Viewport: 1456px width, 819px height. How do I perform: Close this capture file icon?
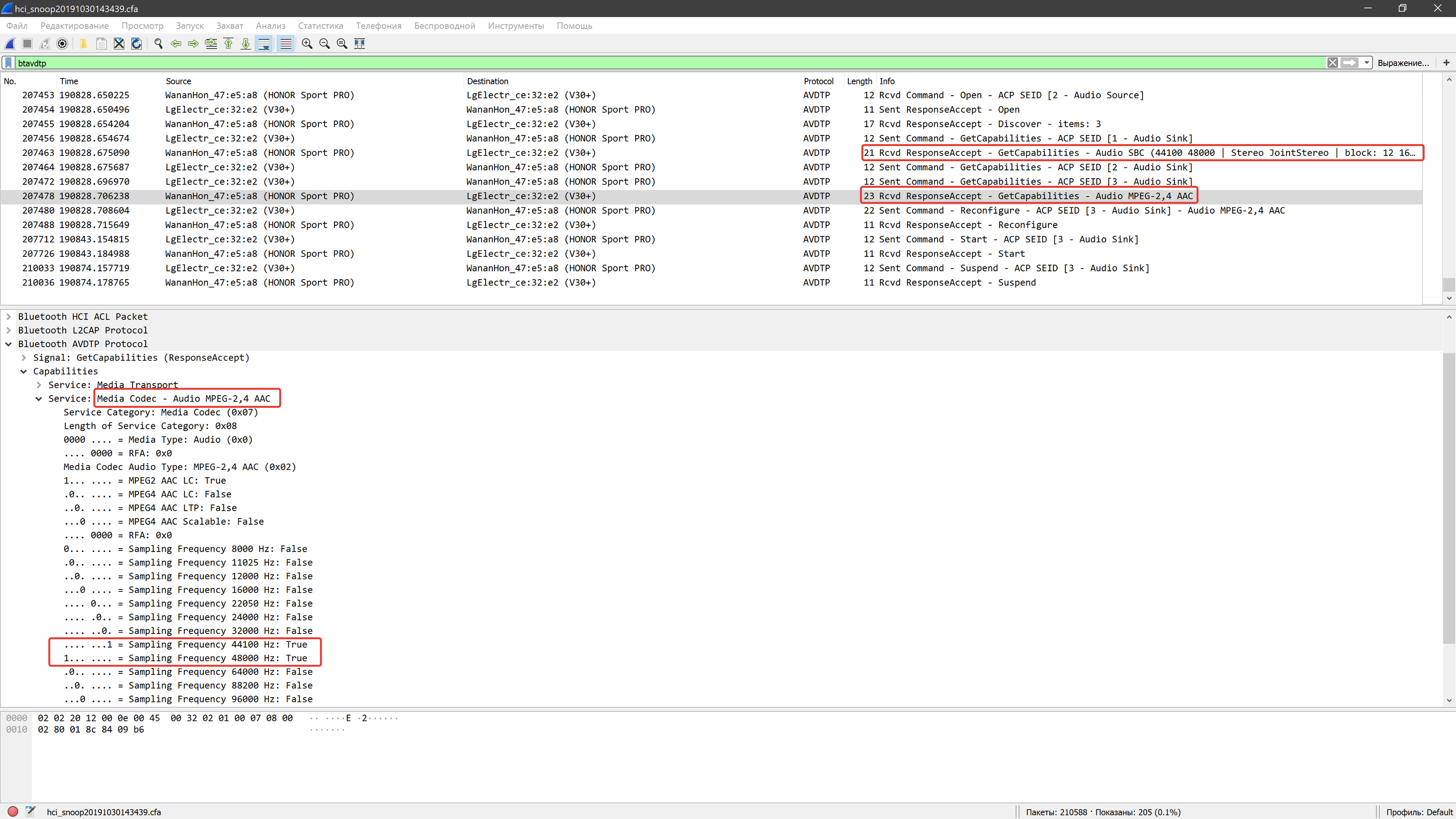[x=119, y=44]
